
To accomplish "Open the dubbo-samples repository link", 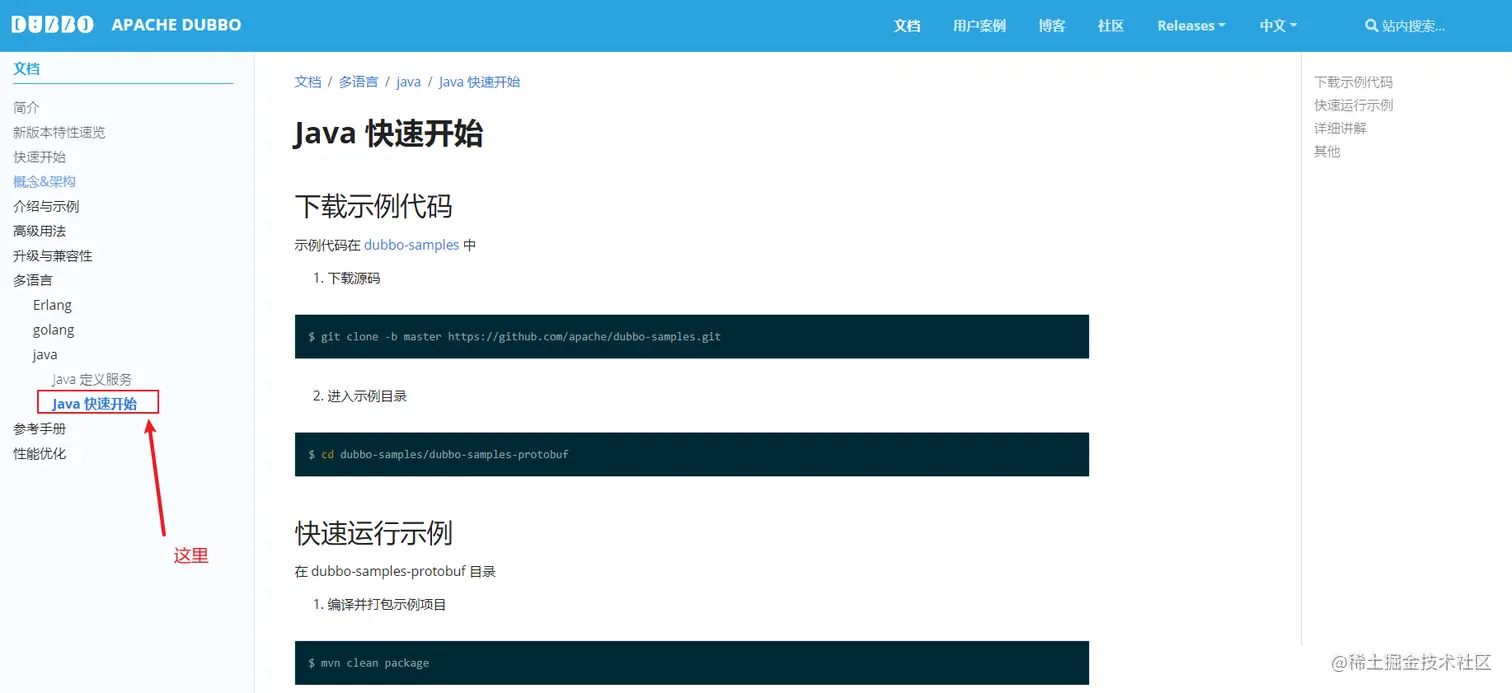I will pos(412,244).
